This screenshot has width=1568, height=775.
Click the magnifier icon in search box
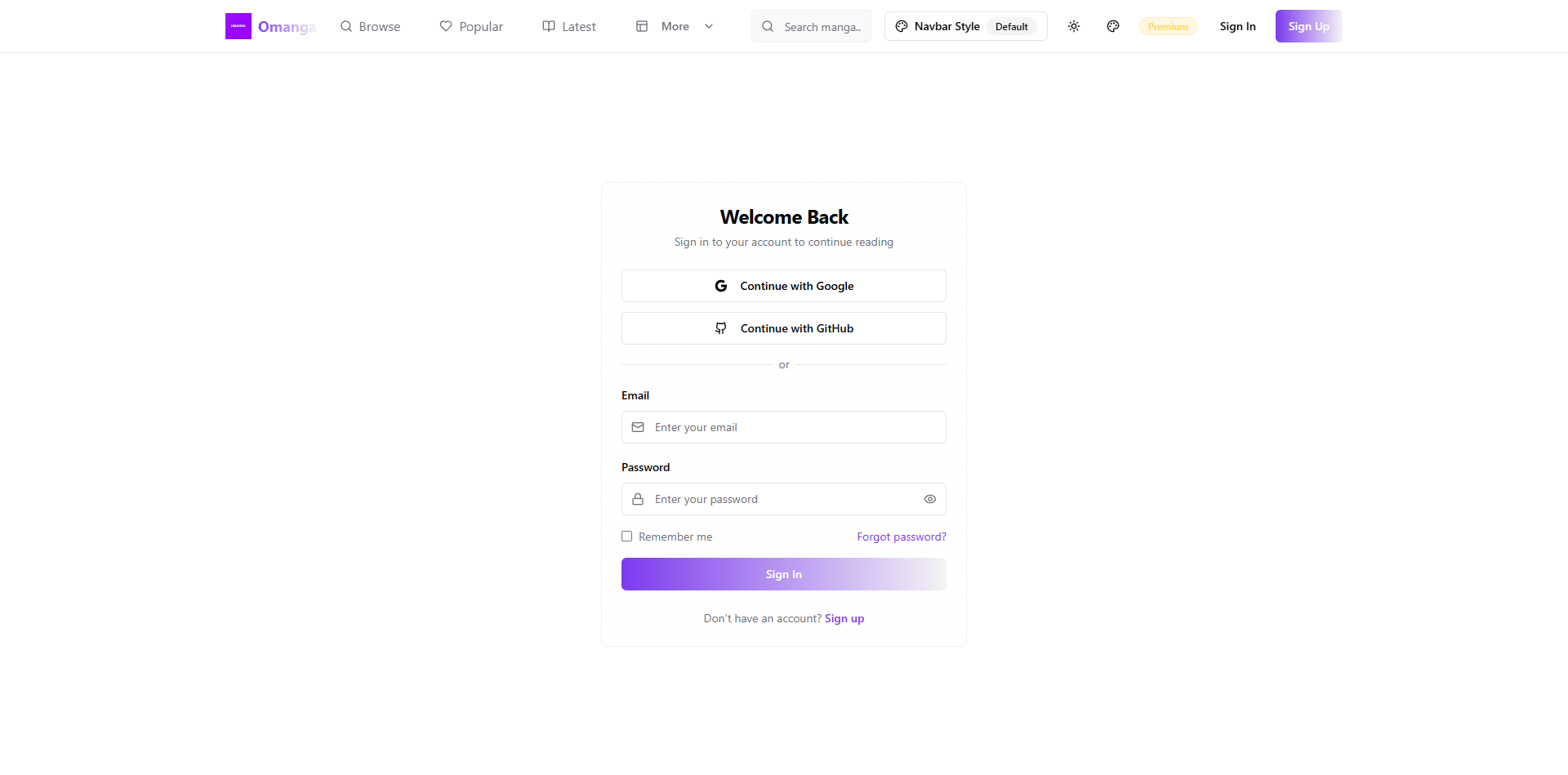click(x=768, y=26)
